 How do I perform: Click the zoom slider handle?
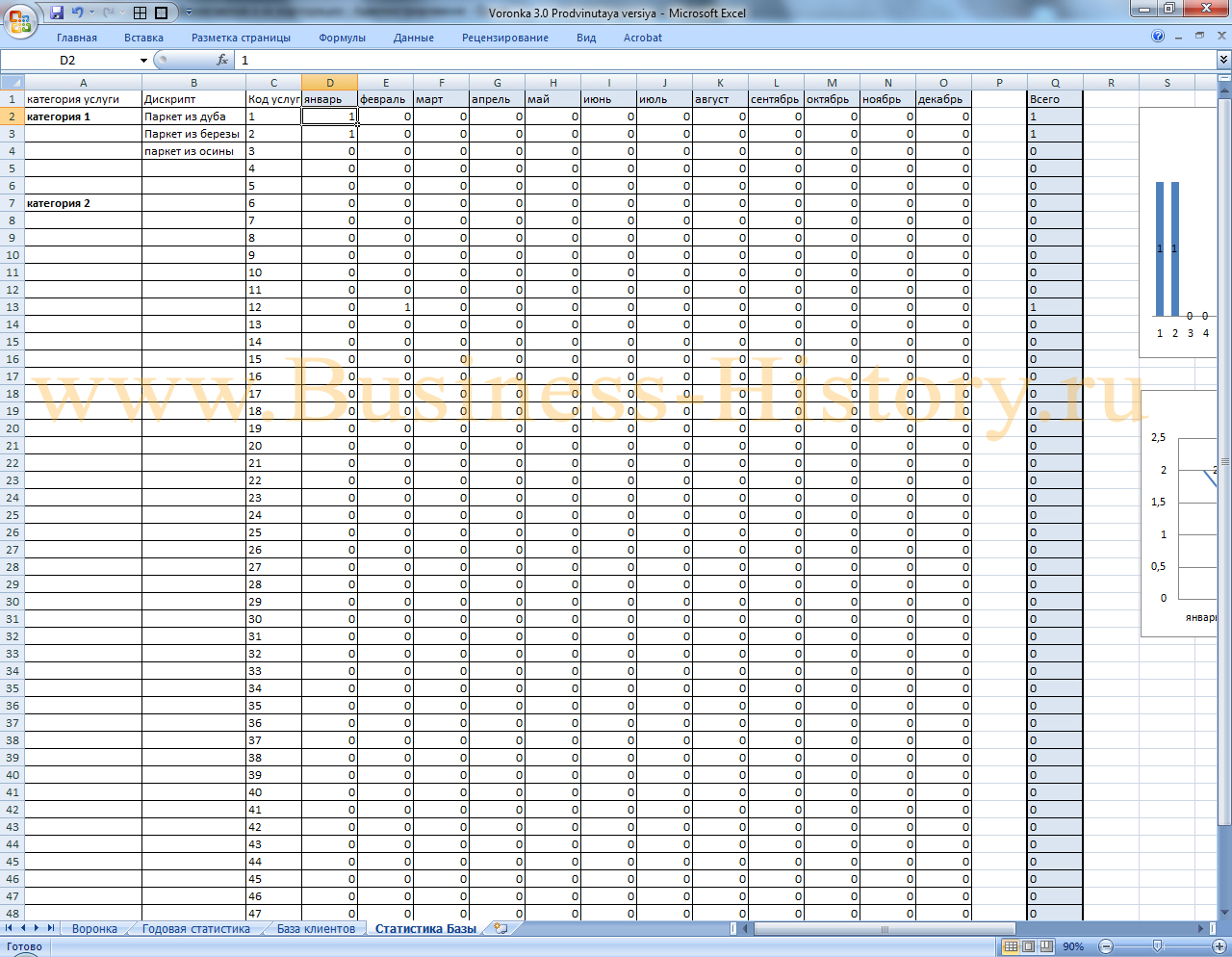click(1157, 946)
